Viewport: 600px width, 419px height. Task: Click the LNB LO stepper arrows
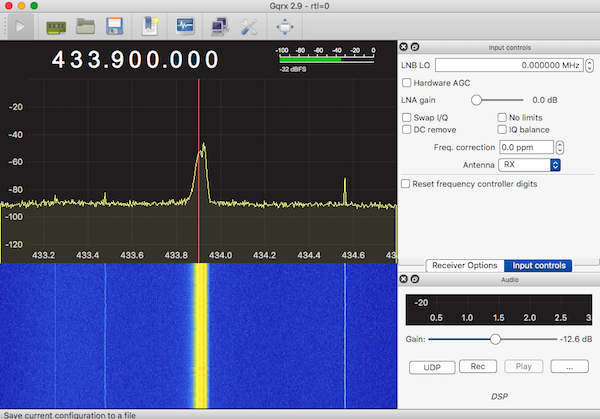click(590, 65)
